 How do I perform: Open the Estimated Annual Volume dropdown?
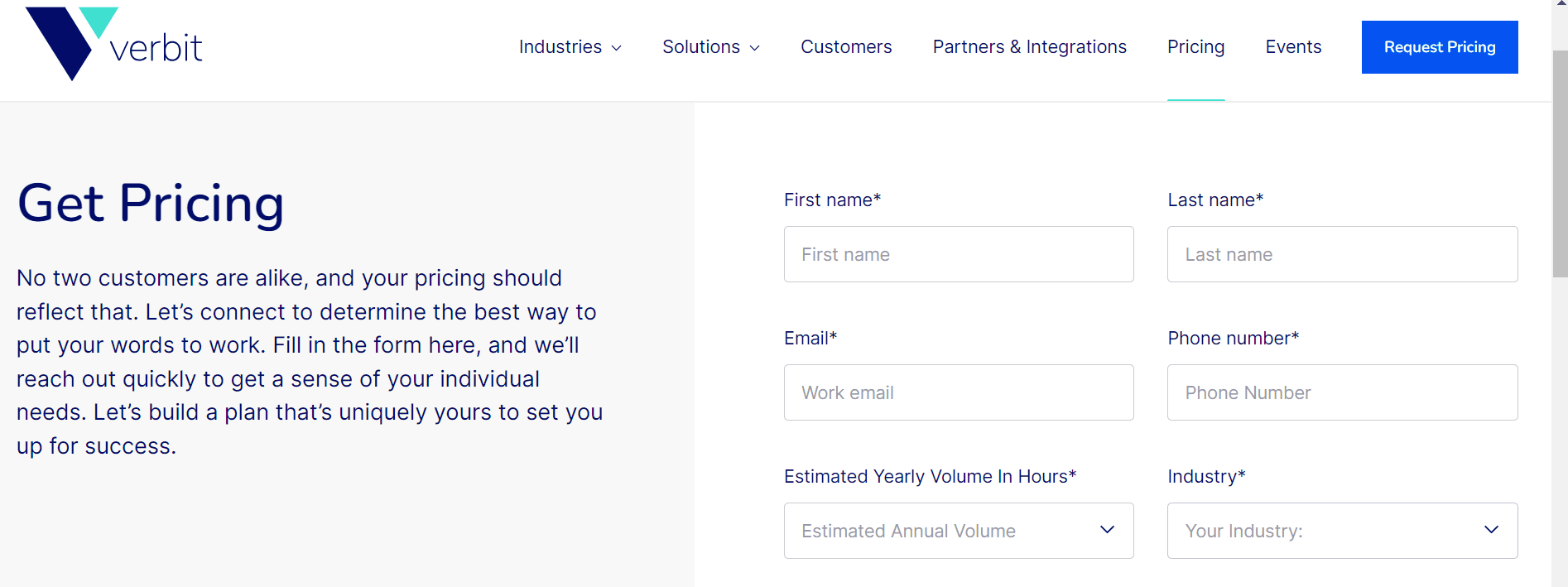[x=958, y=531]
